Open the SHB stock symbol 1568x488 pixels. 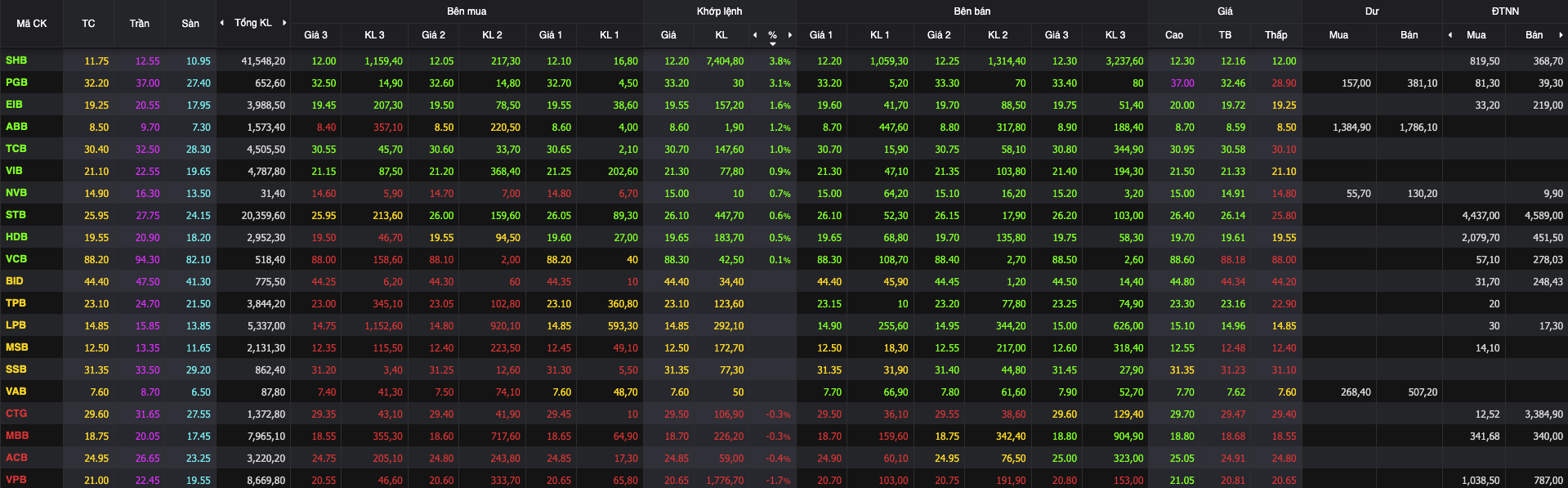pyautogui.click(x=16, y=60)
